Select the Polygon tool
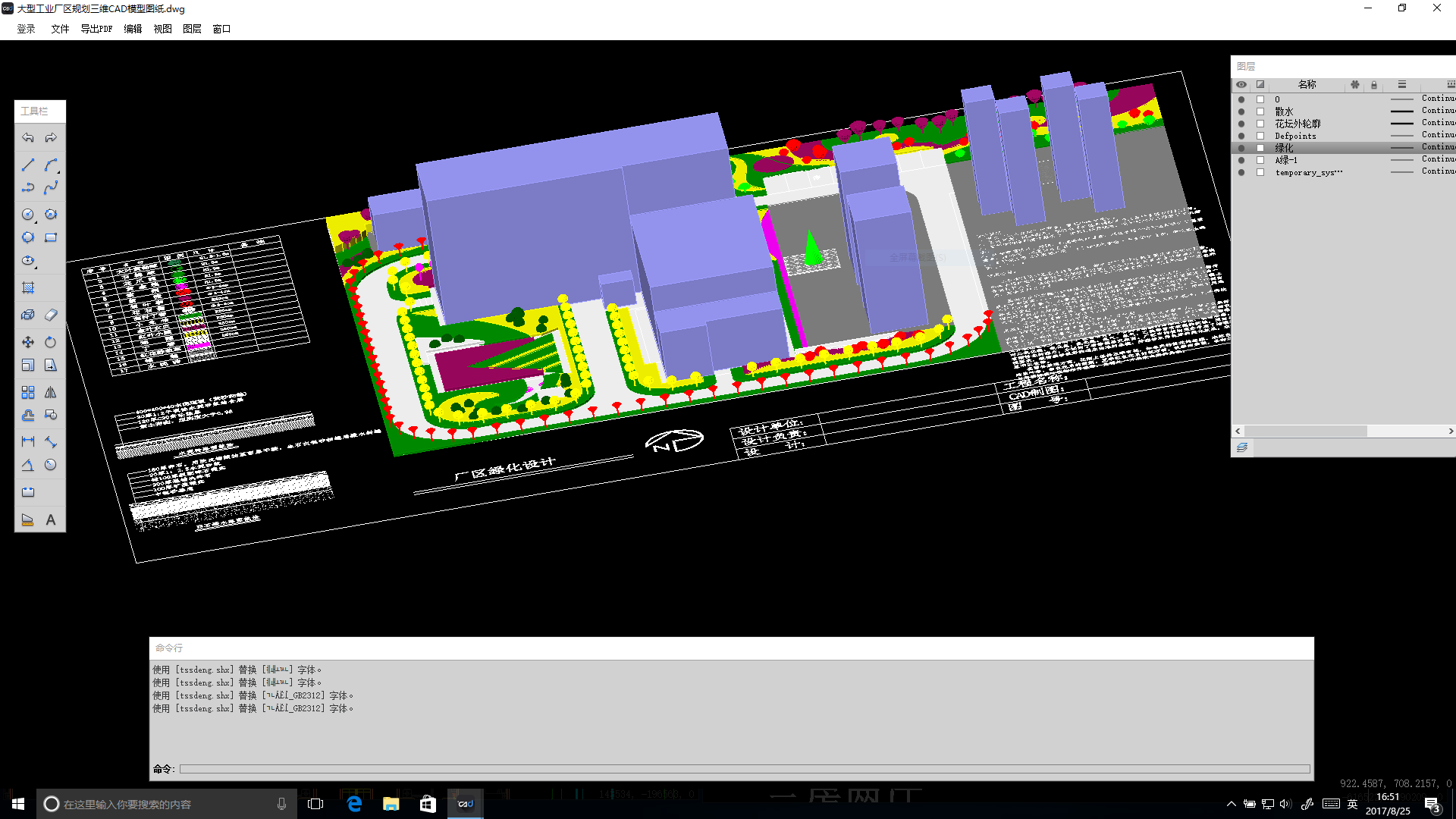The image size is (1456, 819). coord(28,237)
